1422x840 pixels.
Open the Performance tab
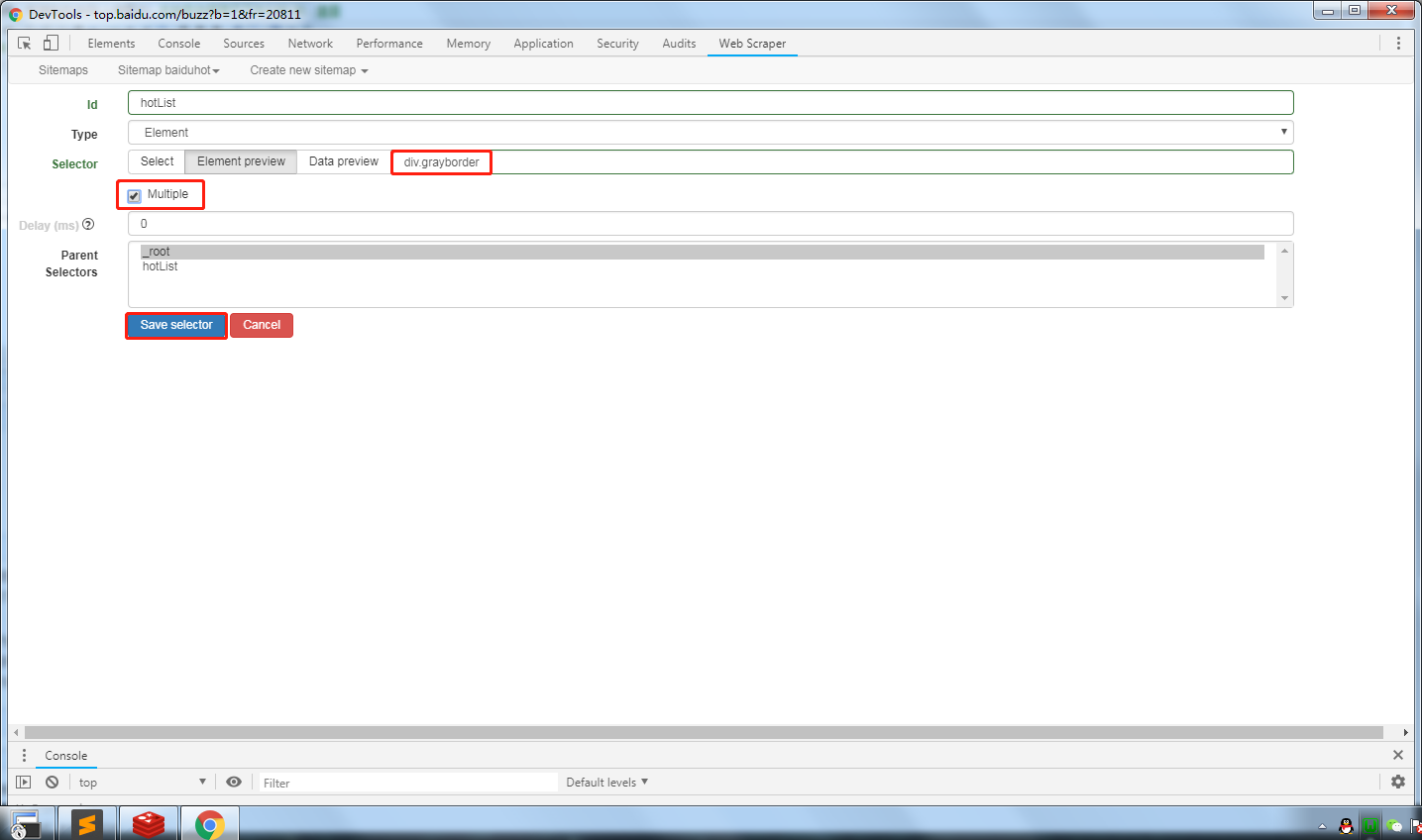coord(389,44)
